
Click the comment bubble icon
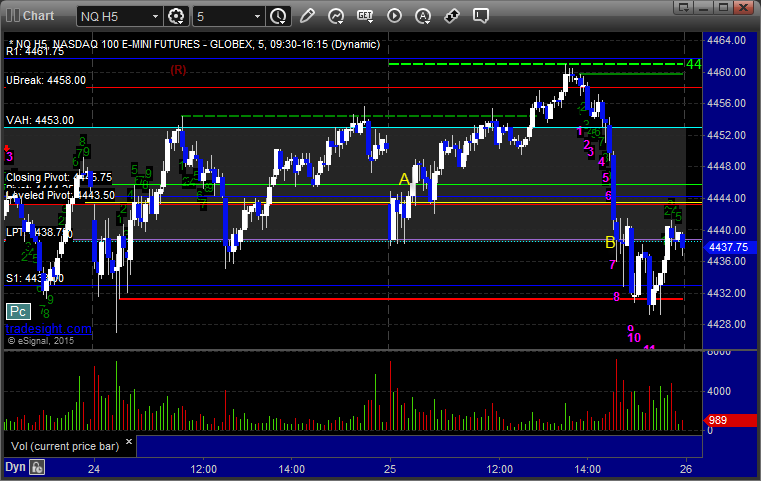click(x=481, y=16)
